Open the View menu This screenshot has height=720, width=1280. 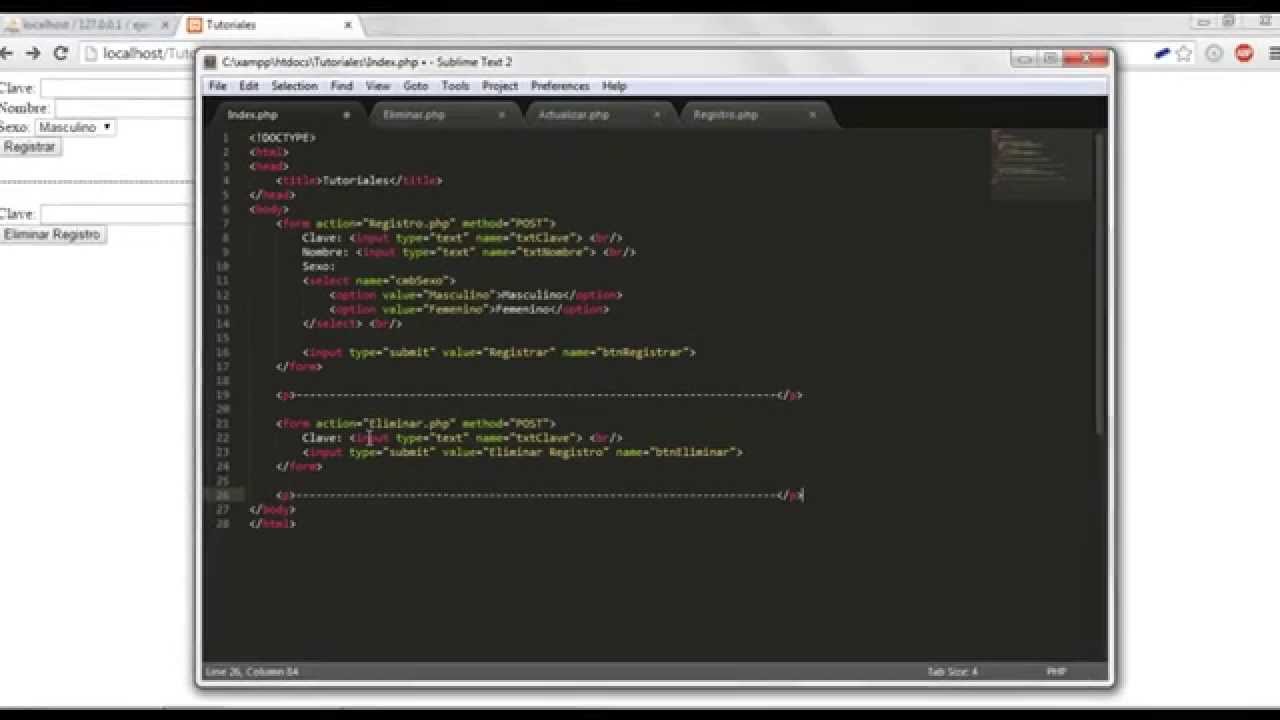(x=378, y=86)
